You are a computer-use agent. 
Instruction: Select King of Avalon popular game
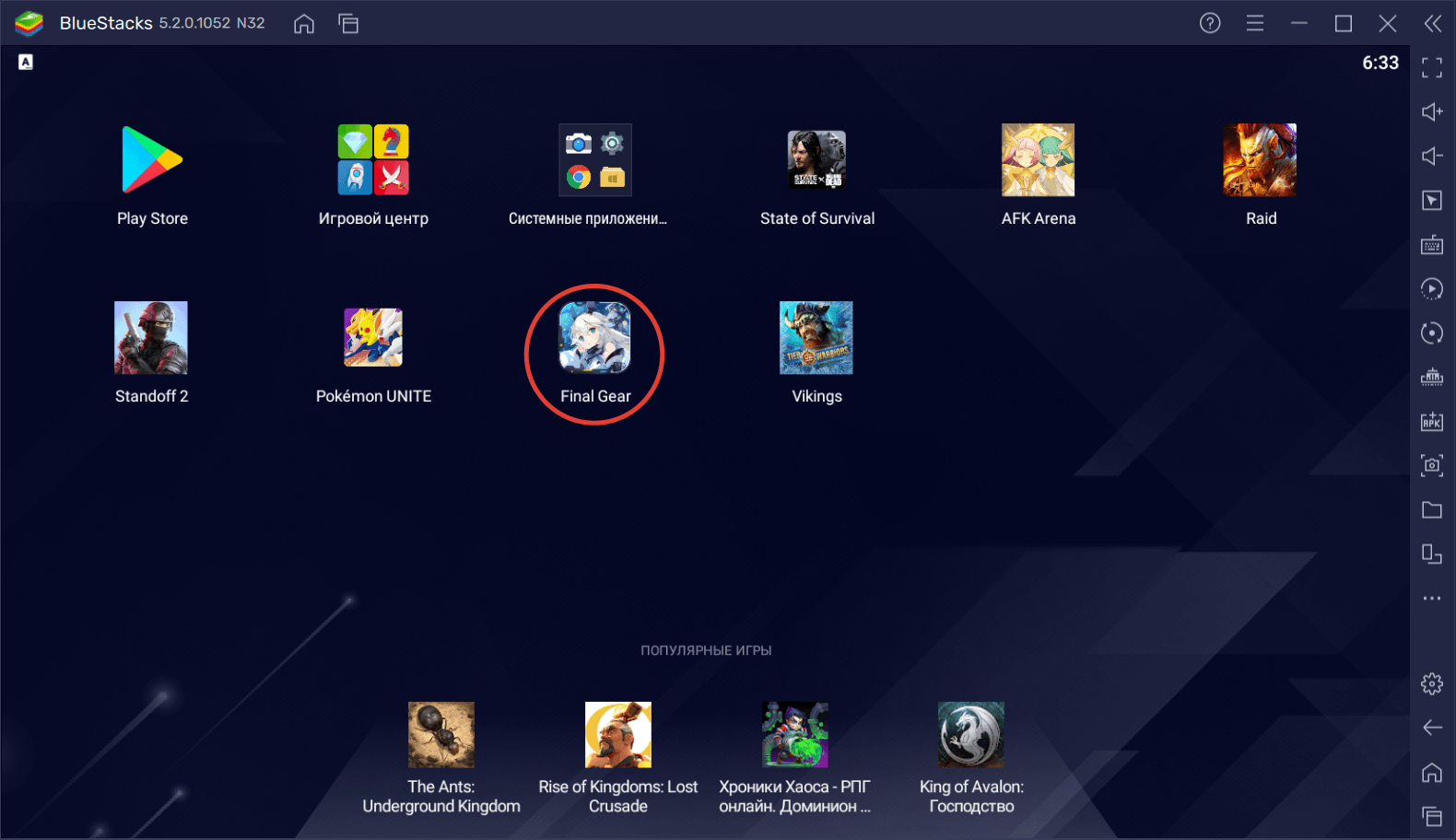click(x=971, y=735)
